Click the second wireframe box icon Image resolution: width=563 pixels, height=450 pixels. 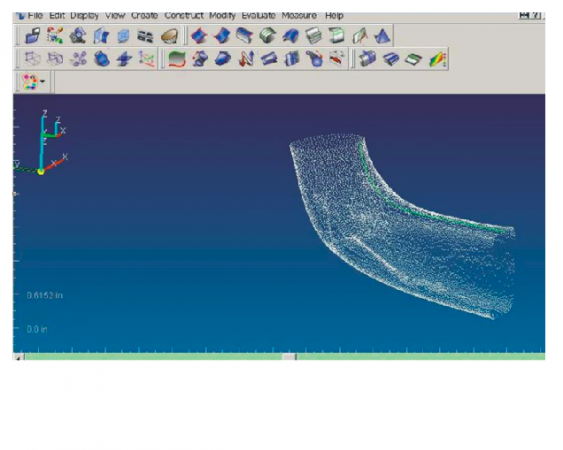click(x=56, y=59)
